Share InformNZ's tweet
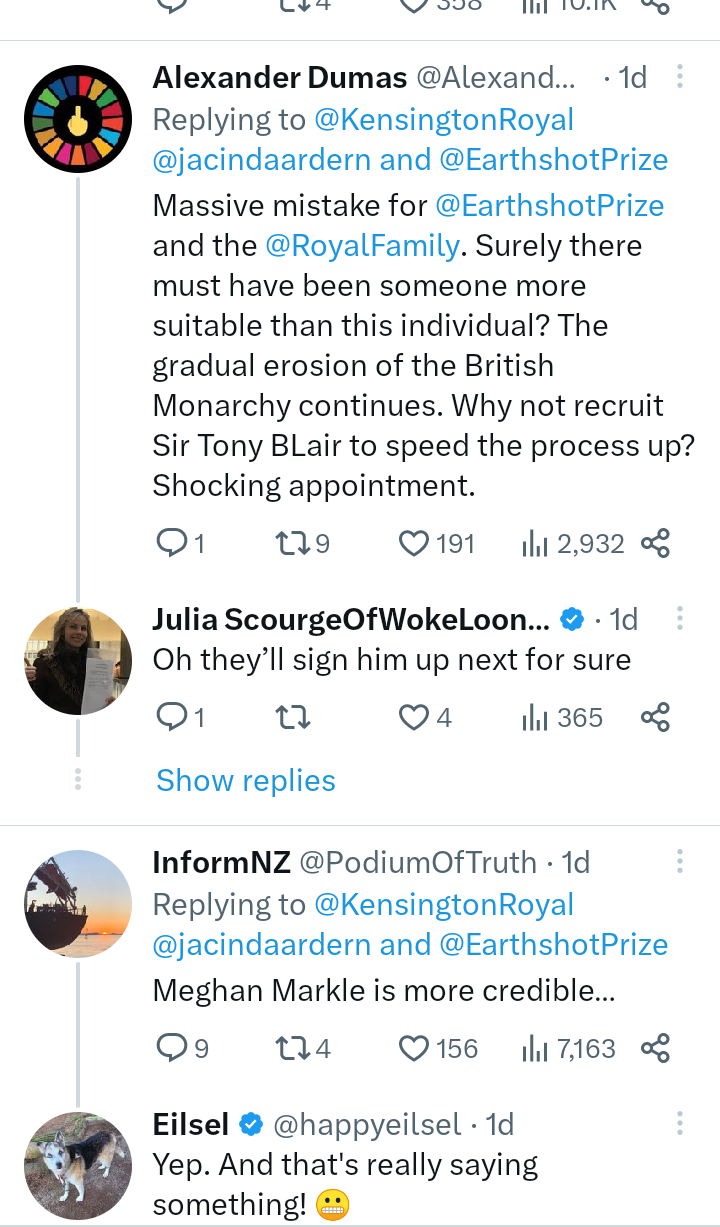 (x=655, y=1048)
